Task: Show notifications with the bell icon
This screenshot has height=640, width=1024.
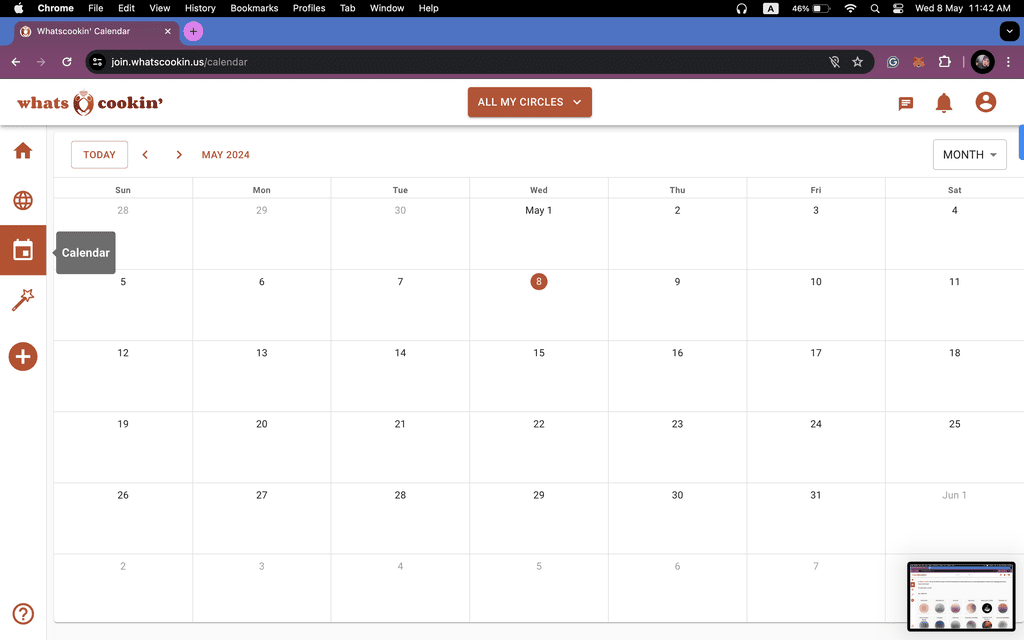Action: coord(944,103)
